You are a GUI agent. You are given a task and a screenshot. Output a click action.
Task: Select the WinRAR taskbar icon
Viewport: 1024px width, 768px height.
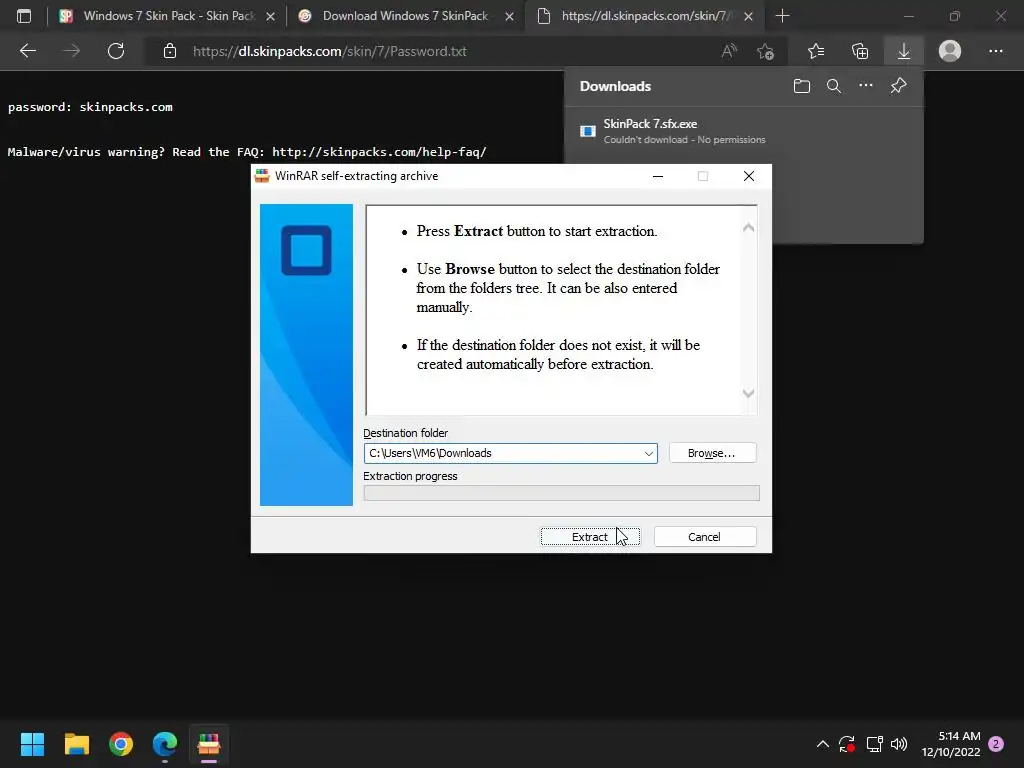pyautogui.click(x=209, y=744)
